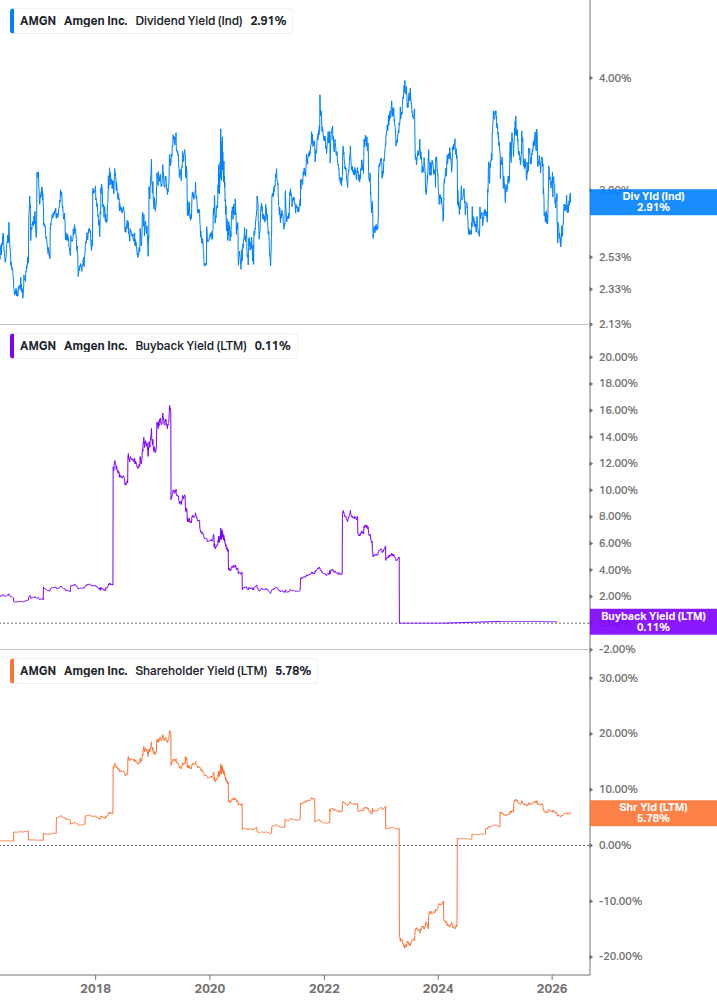Viewport: 717px width, 1005px height.
Task: Click the purple Buyback Yield 0.11% axis tag
Action: 653,622
